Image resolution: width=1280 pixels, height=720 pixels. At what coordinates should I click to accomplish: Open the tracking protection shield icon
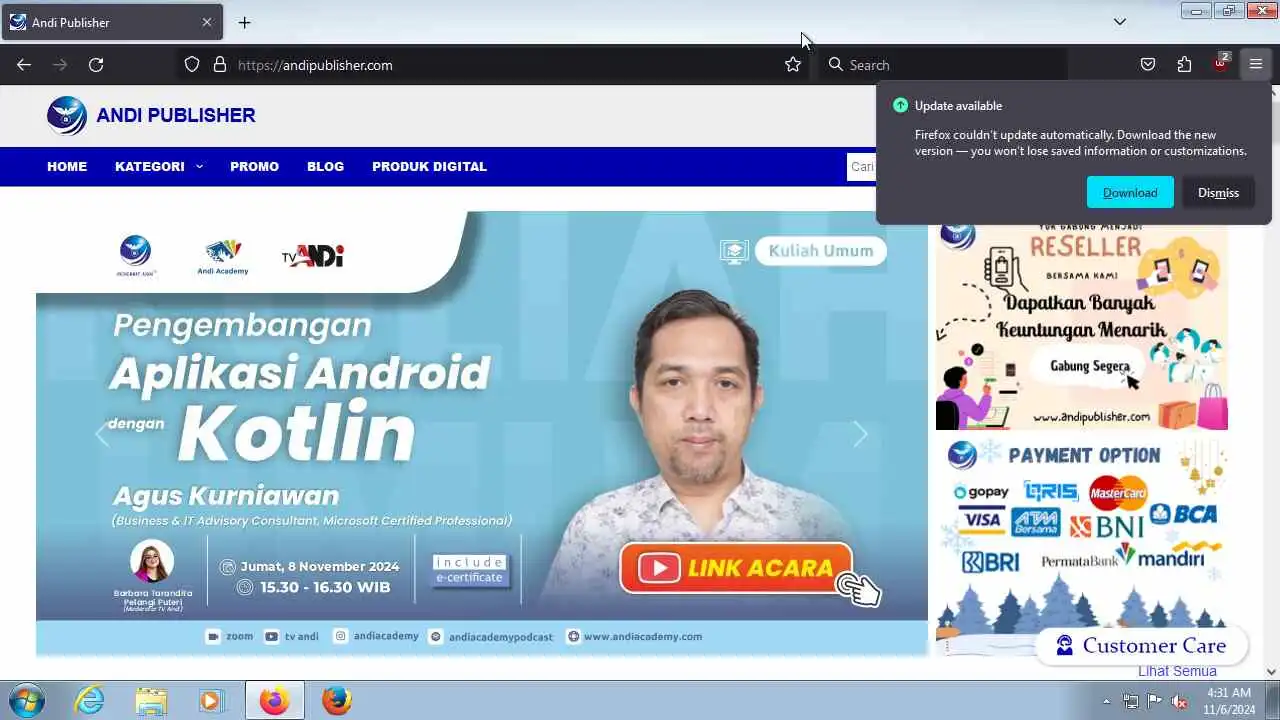(192, 65)
